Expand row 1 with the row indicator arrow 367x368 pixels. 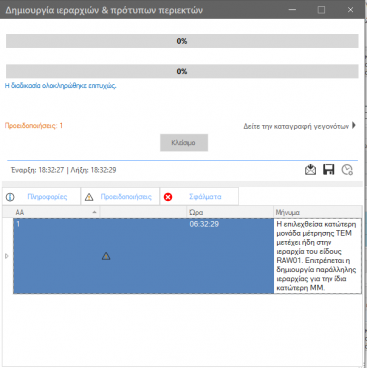click(7, 256)
